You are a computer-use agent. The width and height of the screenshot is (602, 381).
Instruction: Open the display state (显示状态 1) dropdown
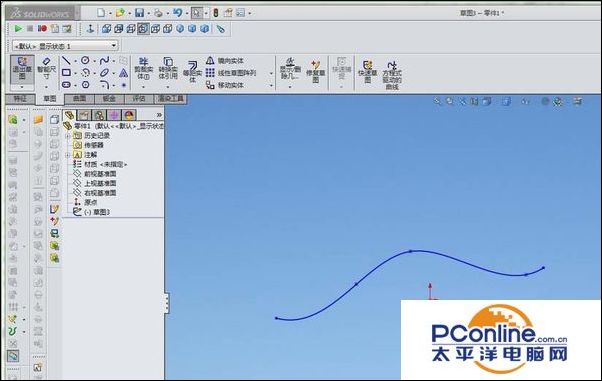click(65, 46)
